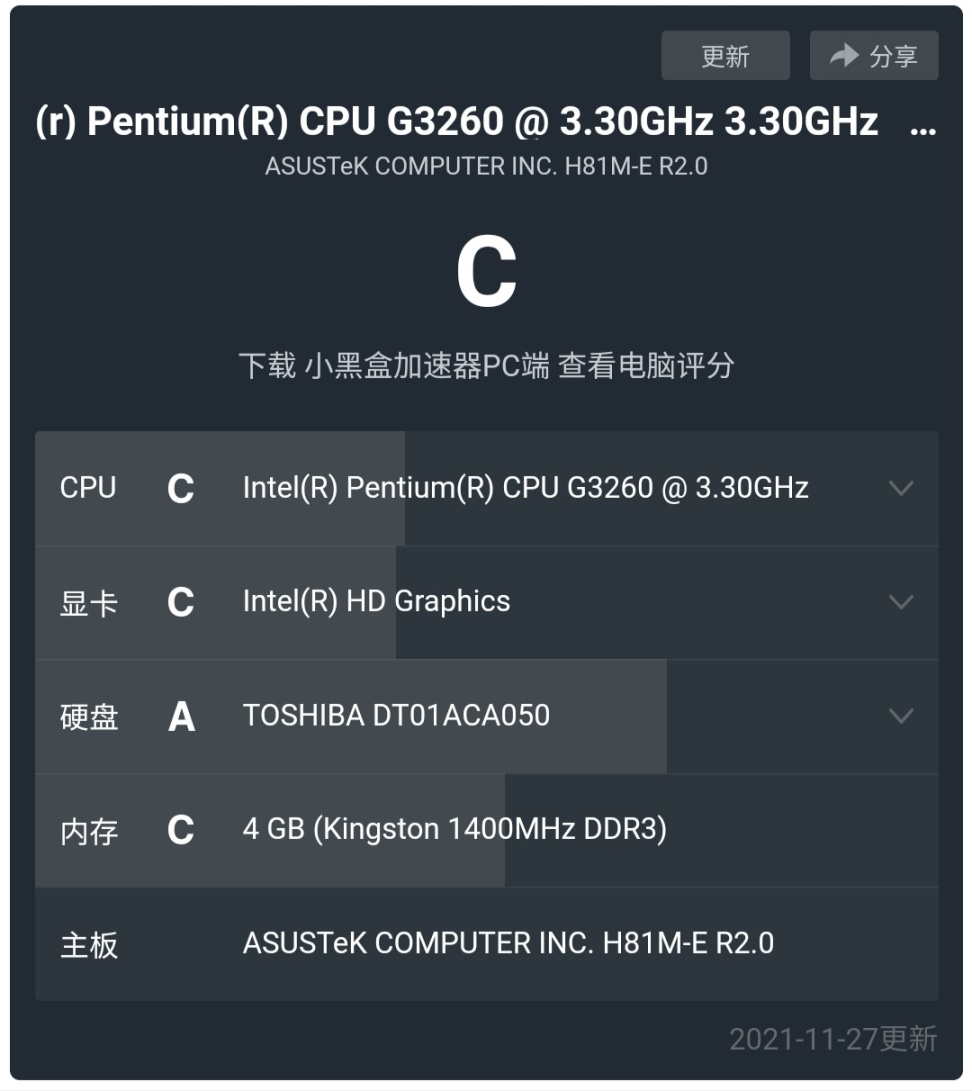Select the 4 GB Kingston memory row
Image resolution: width=972 pixels, height=1091 pixels.
click(x=454, y=830)
